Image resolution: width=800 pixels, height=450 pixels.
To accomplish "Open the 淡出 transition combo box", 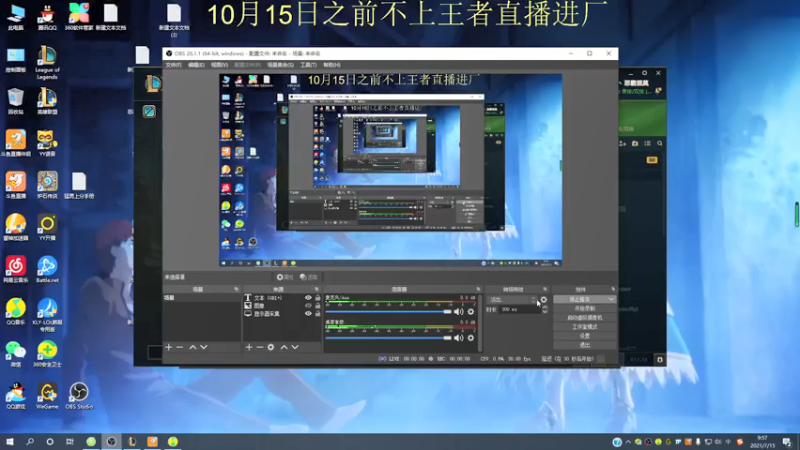I will pyautogui.click(x=512, y=300).
